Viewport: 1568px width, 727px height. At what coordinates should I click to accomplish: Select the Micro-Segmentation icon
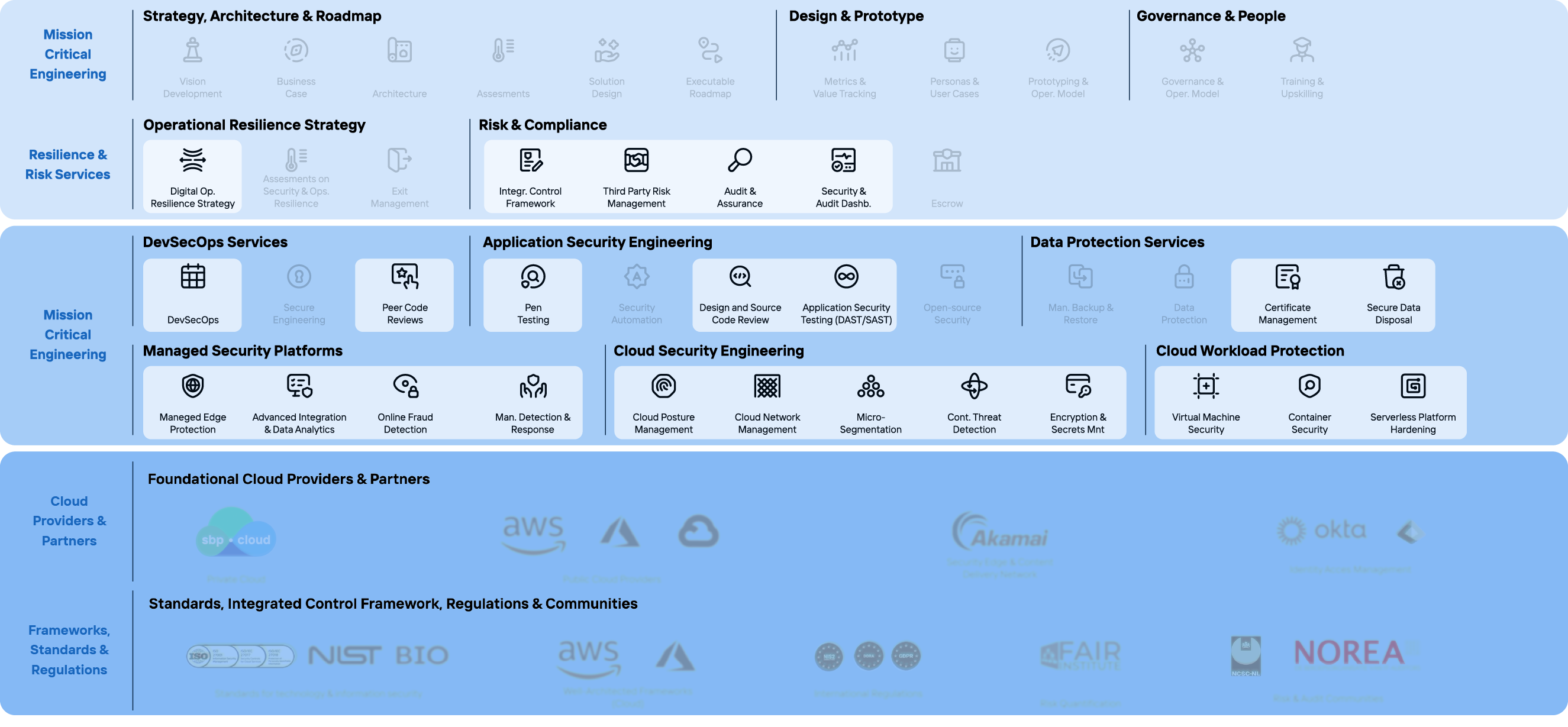[x=870, y=386]
